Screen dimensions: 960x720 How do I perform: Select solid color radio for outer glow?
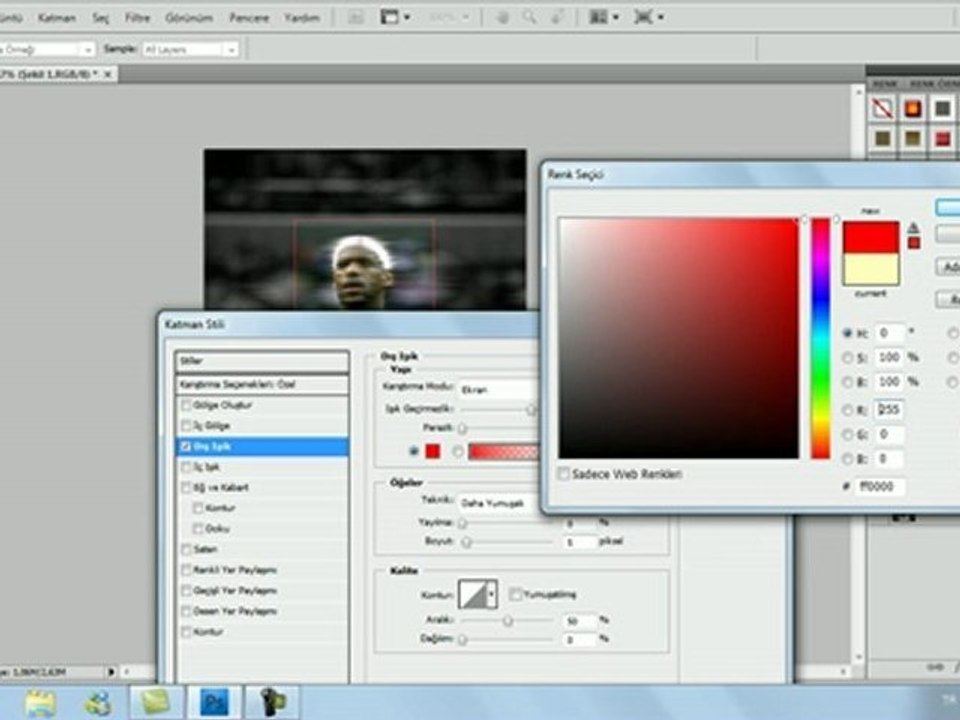[x=414, y=451]
